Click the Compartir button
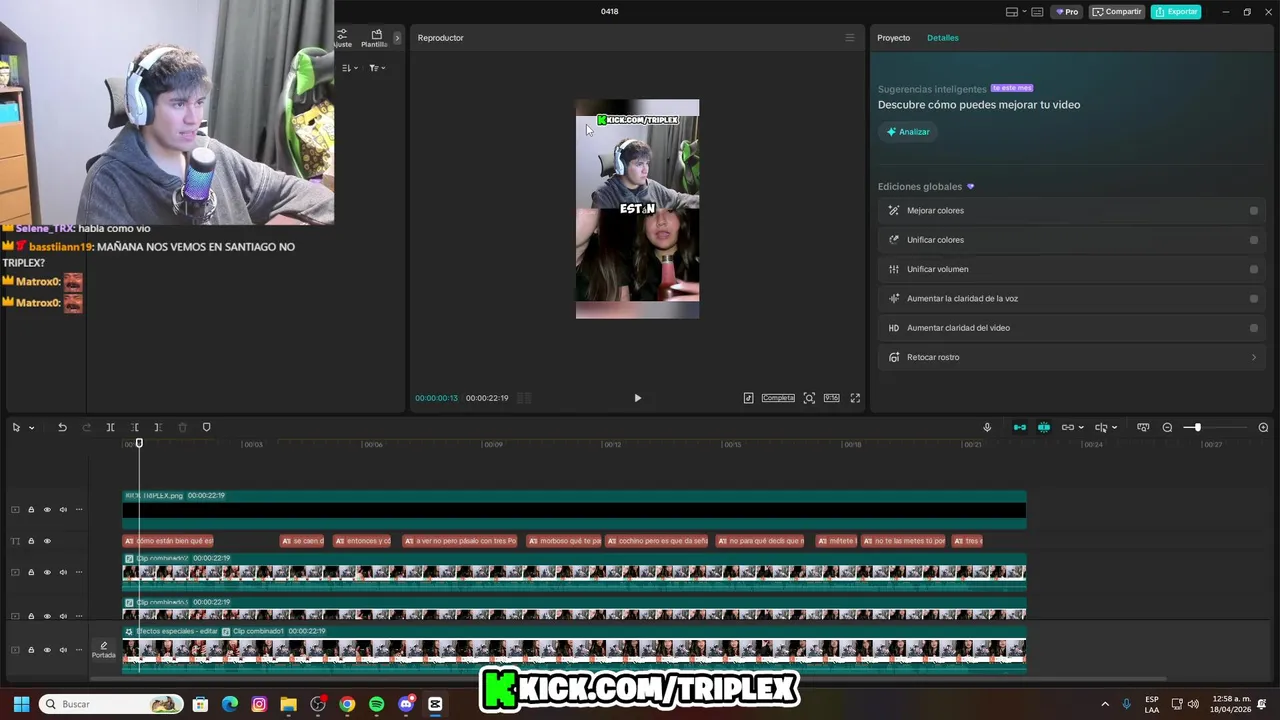Viewport: 1280px width, 720px height. coord(1117,12)
